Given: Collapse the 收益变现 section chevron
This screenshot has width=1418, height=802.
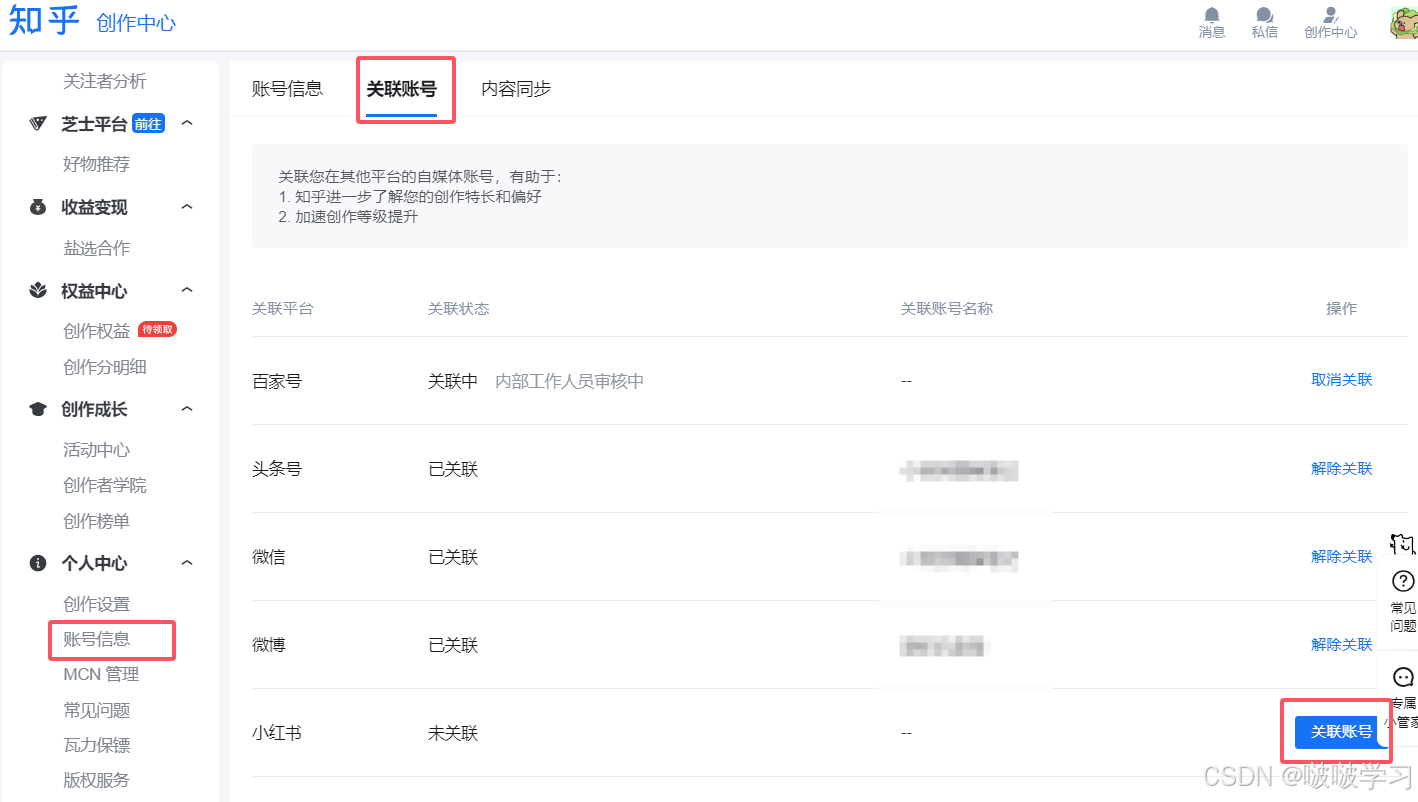Looking at the screenshot, I should click(186, 207).
